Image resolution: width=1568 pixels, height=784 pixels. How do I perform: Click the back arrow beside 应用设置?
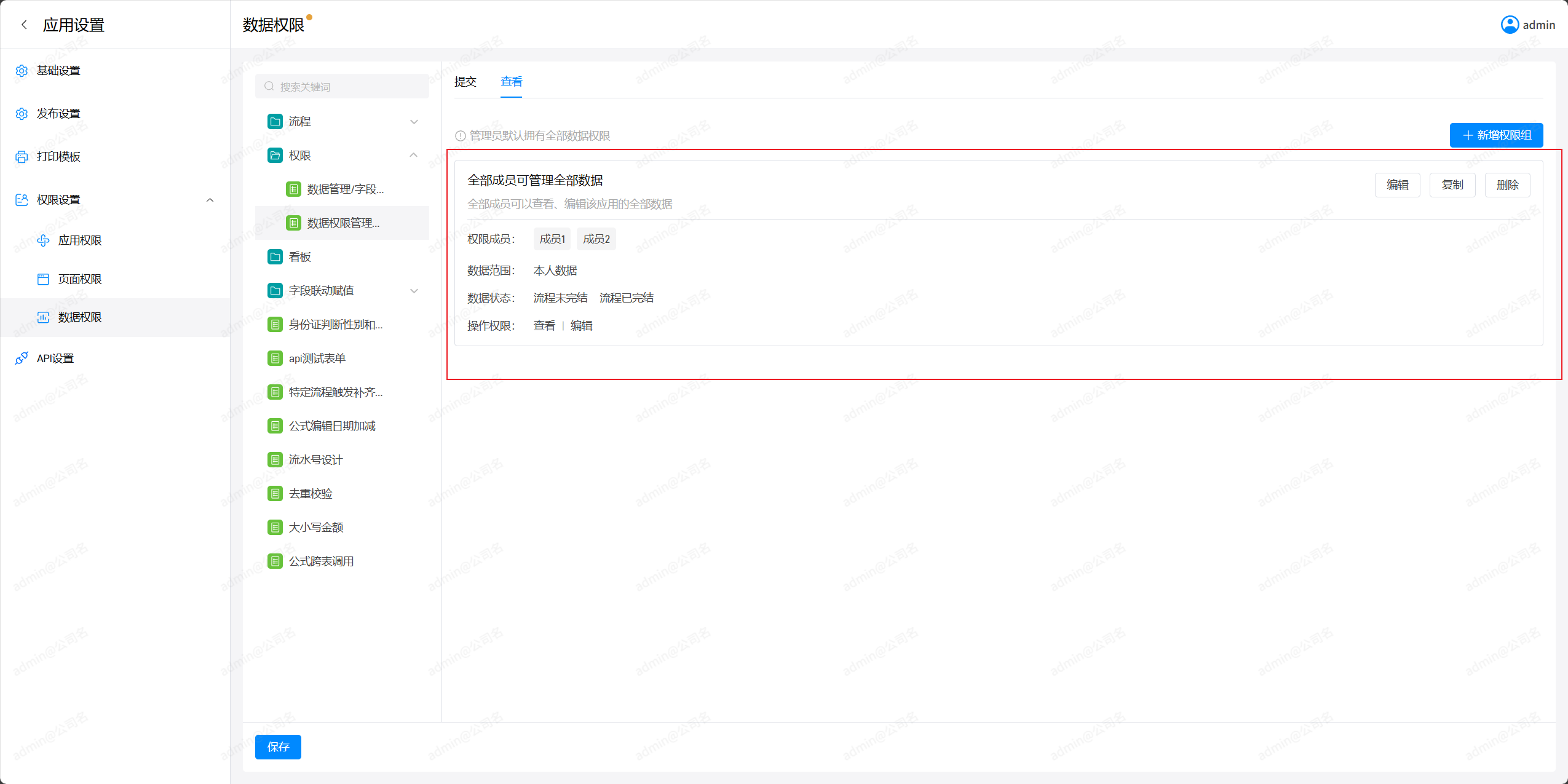(x=24, y=25)
